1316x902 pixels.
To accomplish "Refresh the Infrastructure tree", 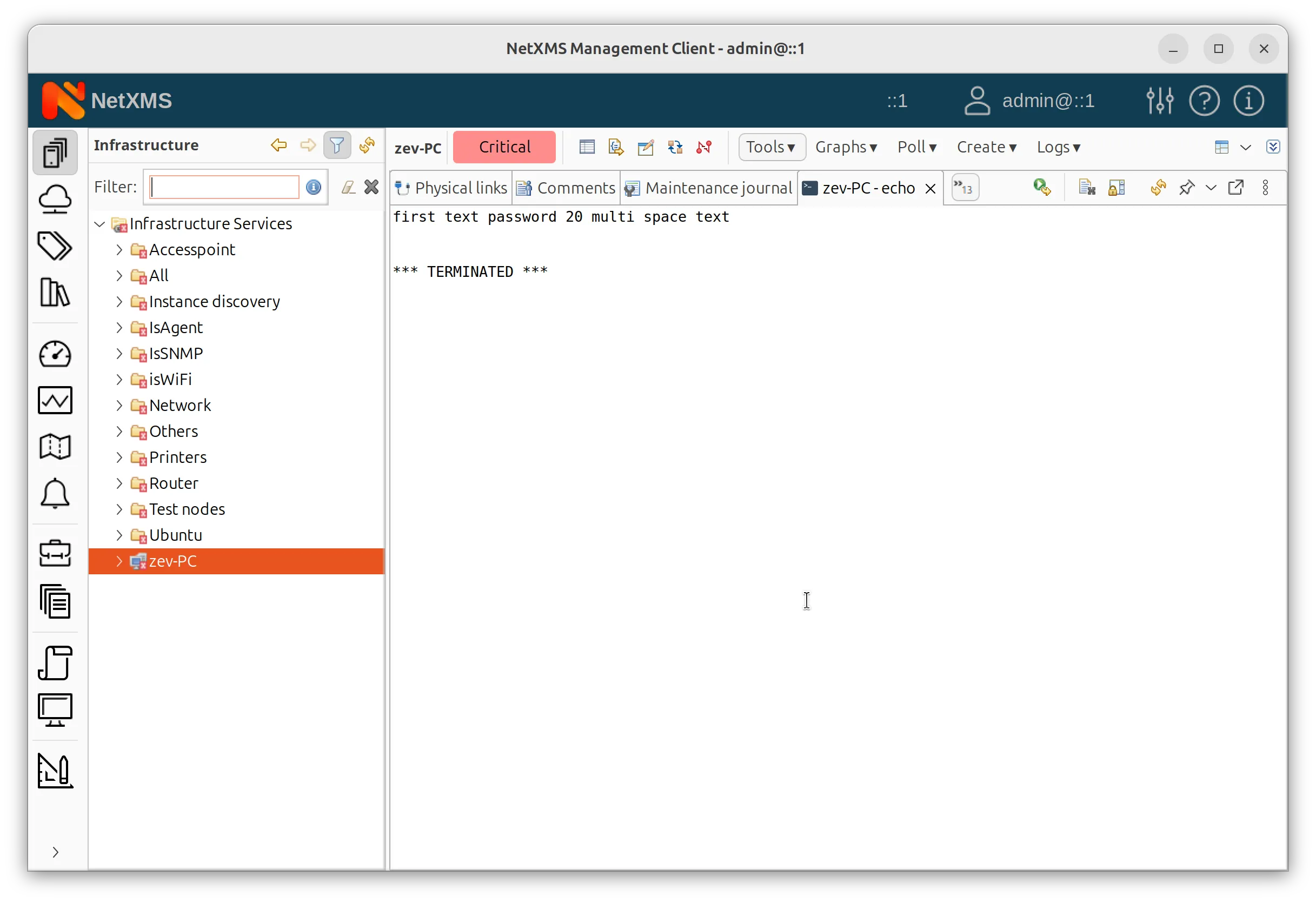I will (x=367, y=145).
